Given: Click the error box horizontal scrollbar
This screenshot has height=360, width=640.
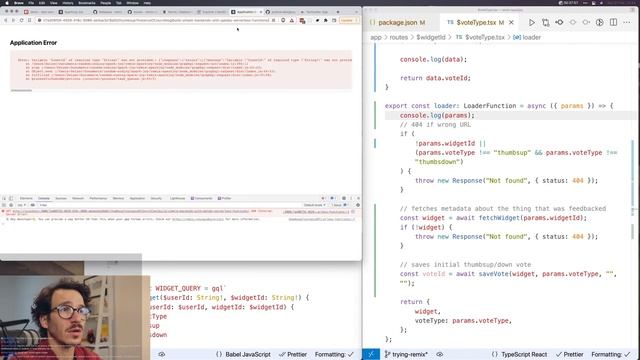Looking at the screenshot, I should [21, 91].
